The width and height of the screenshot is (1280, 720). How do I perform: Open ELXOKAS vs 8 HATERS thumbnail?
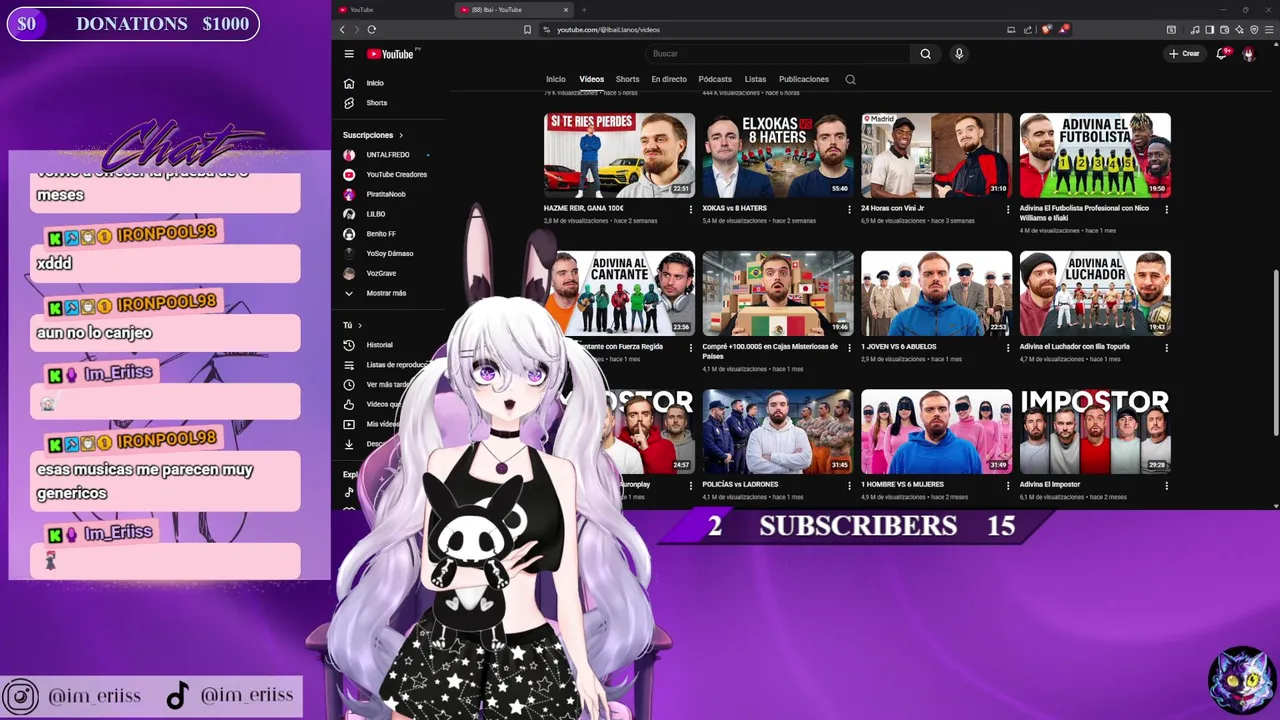pyautogui.click(x=778, y=155)
